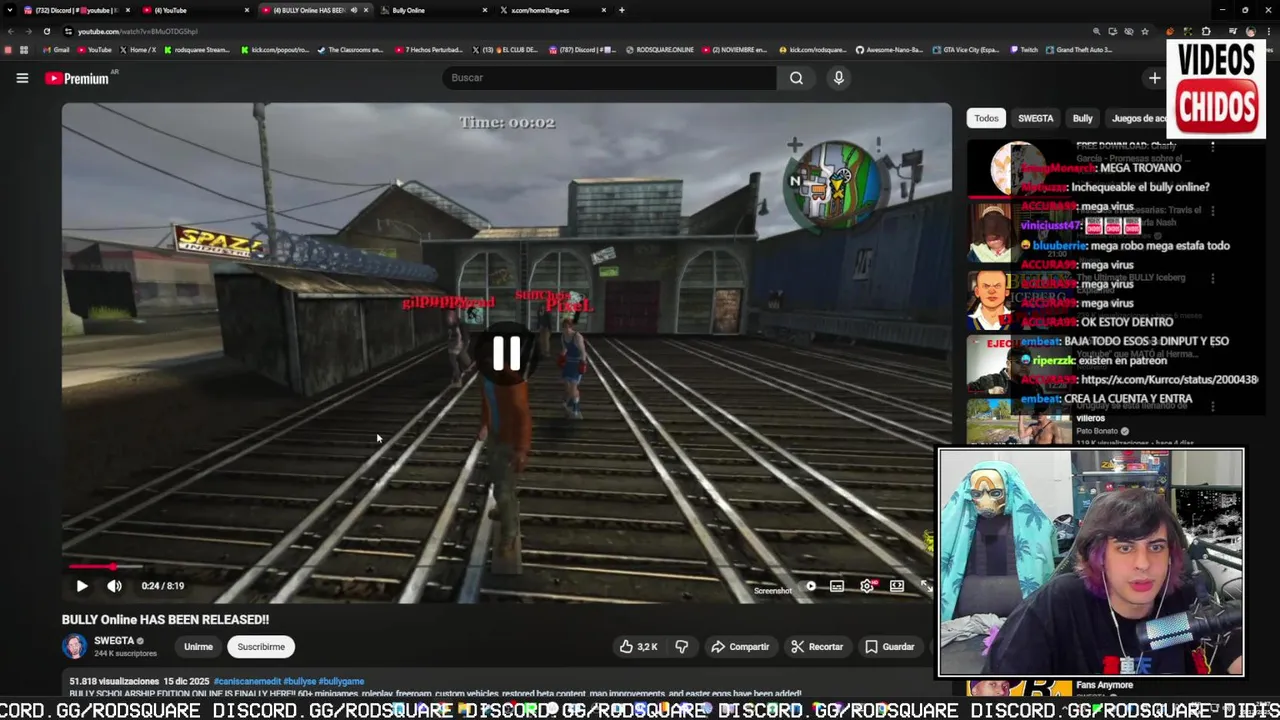
Task: Click the large pause overlay icon
Action: (x=506, y=353)
